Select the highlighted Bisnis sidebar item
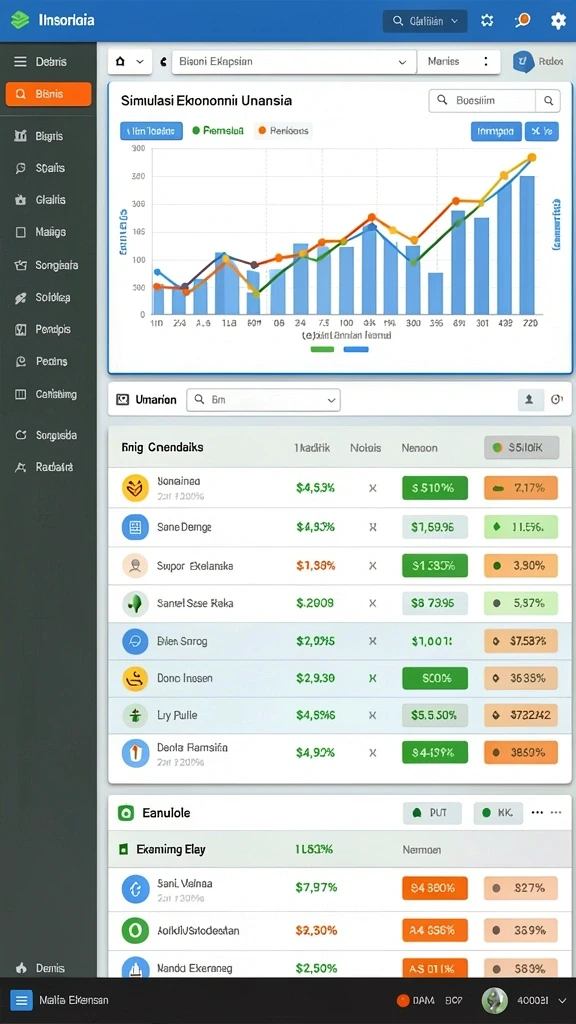Viewport: 576px width, 1024px height. [x=48, y=94]
